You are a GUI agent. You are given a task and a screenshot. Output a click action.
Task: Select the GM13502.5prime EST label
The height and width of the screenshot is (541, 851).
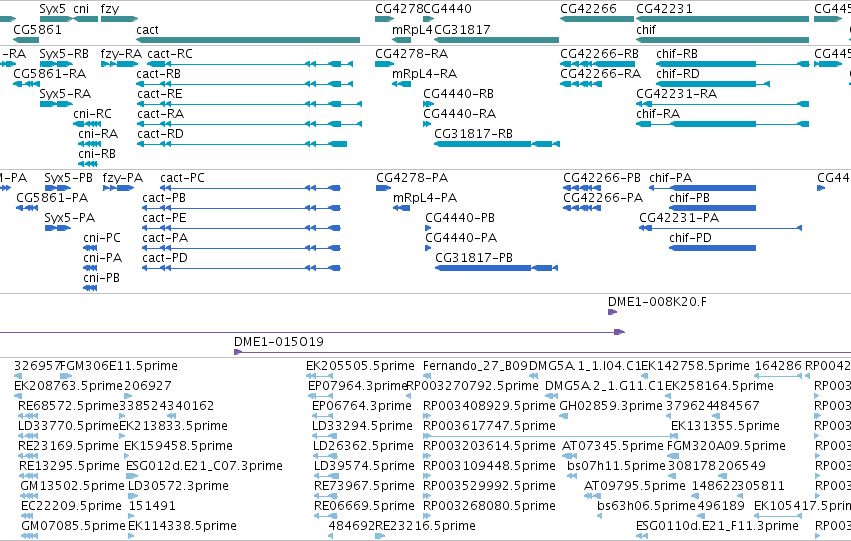[x=72, y=486]
